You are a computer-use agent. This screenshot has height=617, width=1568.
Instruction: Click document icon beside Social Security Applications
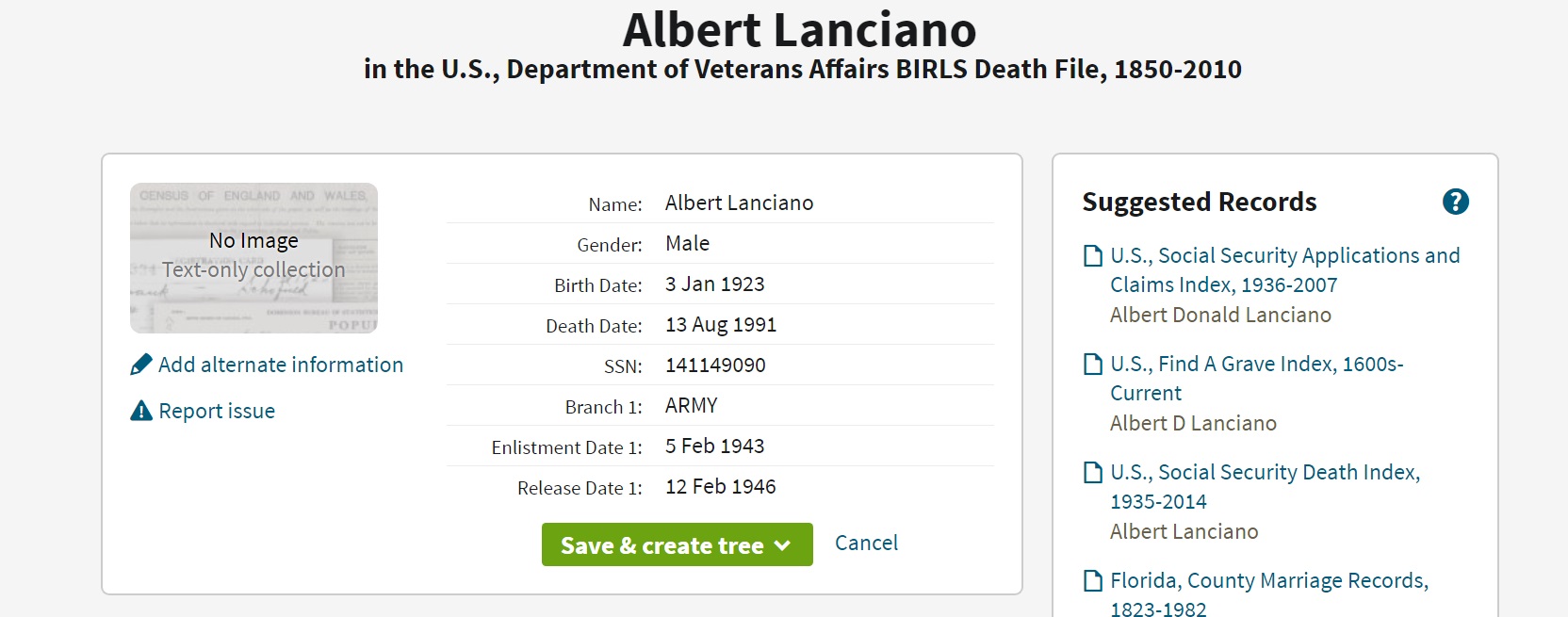pos(1093,256)
